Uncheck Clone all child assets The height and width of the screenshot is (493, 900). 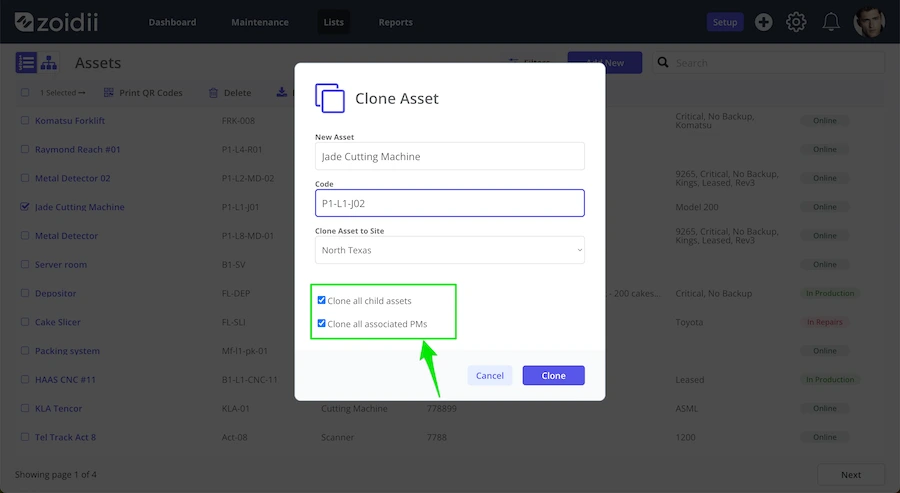click(321, 300)
